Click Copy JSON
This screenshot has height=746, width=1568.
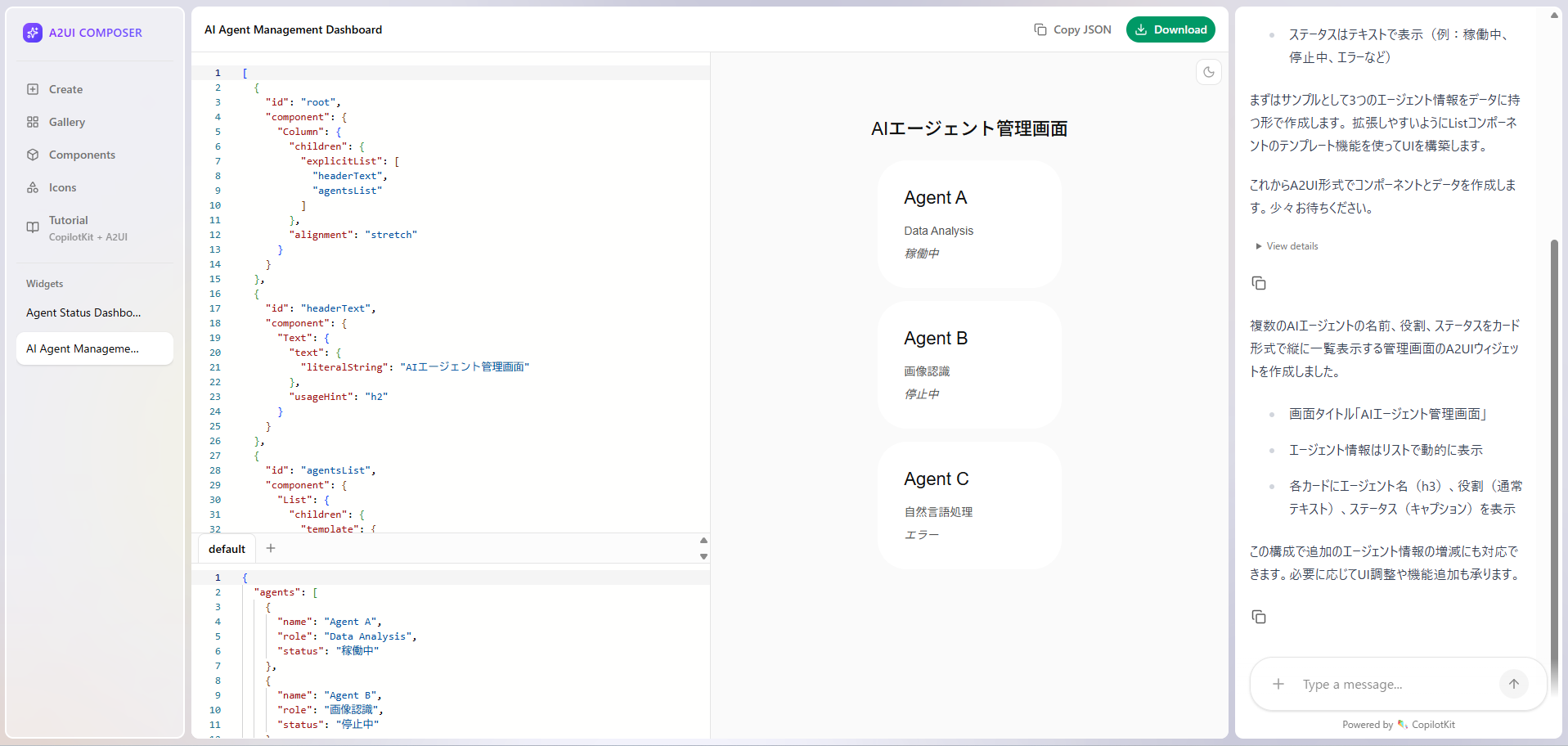click(x=1072, y=29)
